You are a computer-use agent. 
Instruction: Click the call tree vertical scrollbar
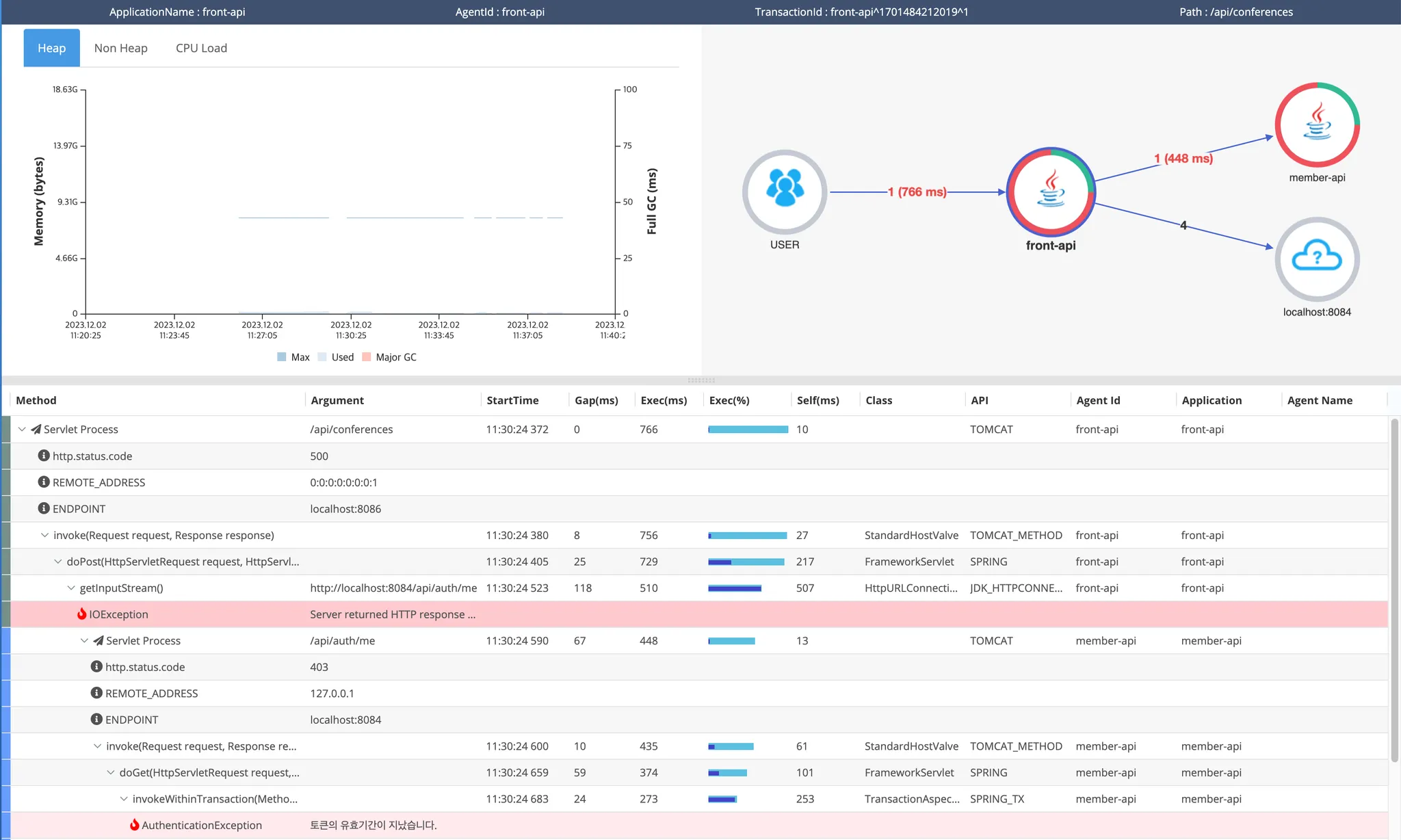coord(1394,588)
